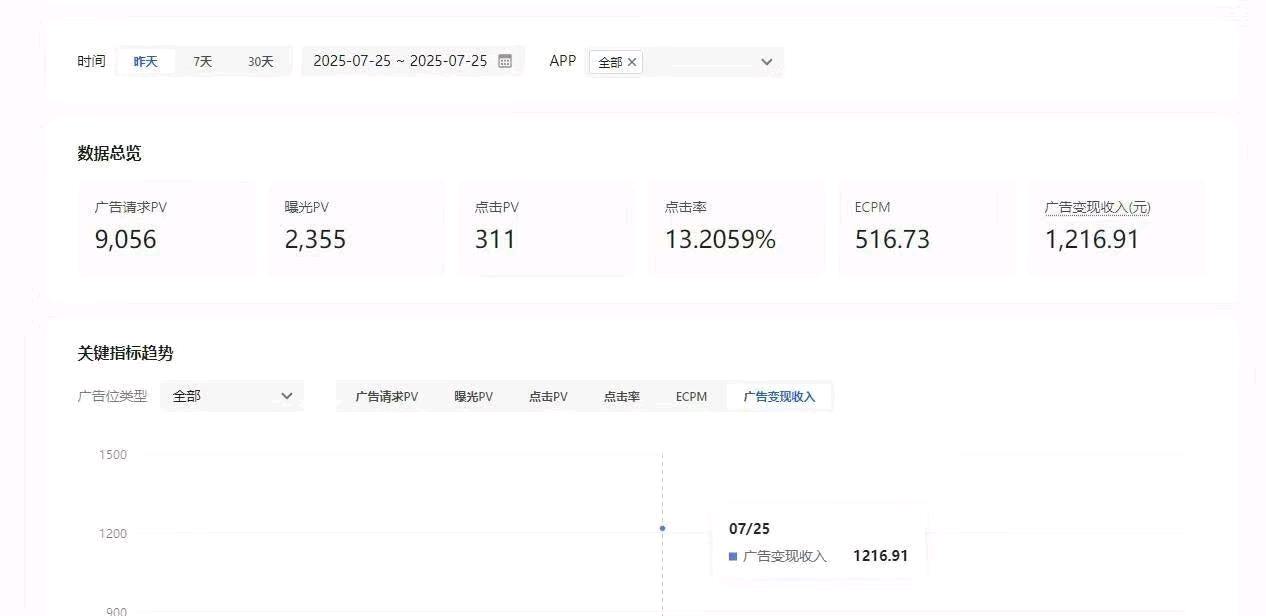1266x616 pixels.
Task: Click the blue legend square in tooltip
Action: tap(733, 556)
